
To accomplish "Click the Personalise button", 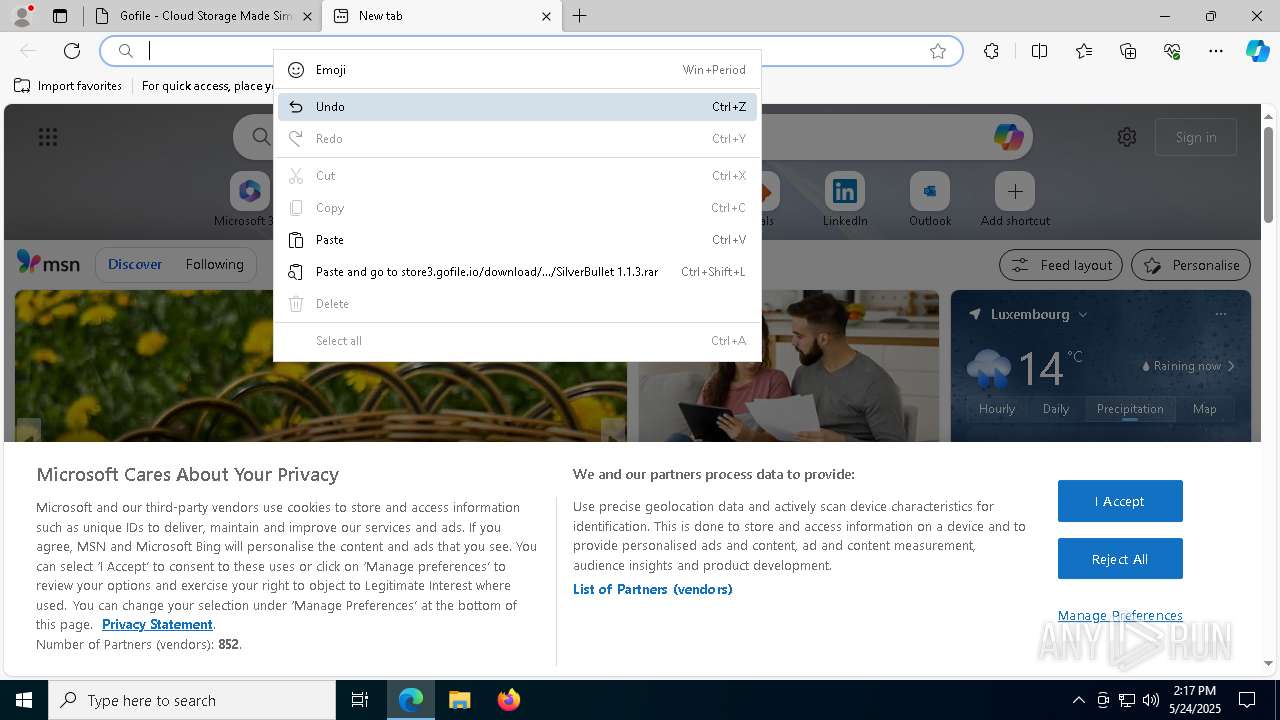I will tap(1191, 265).
